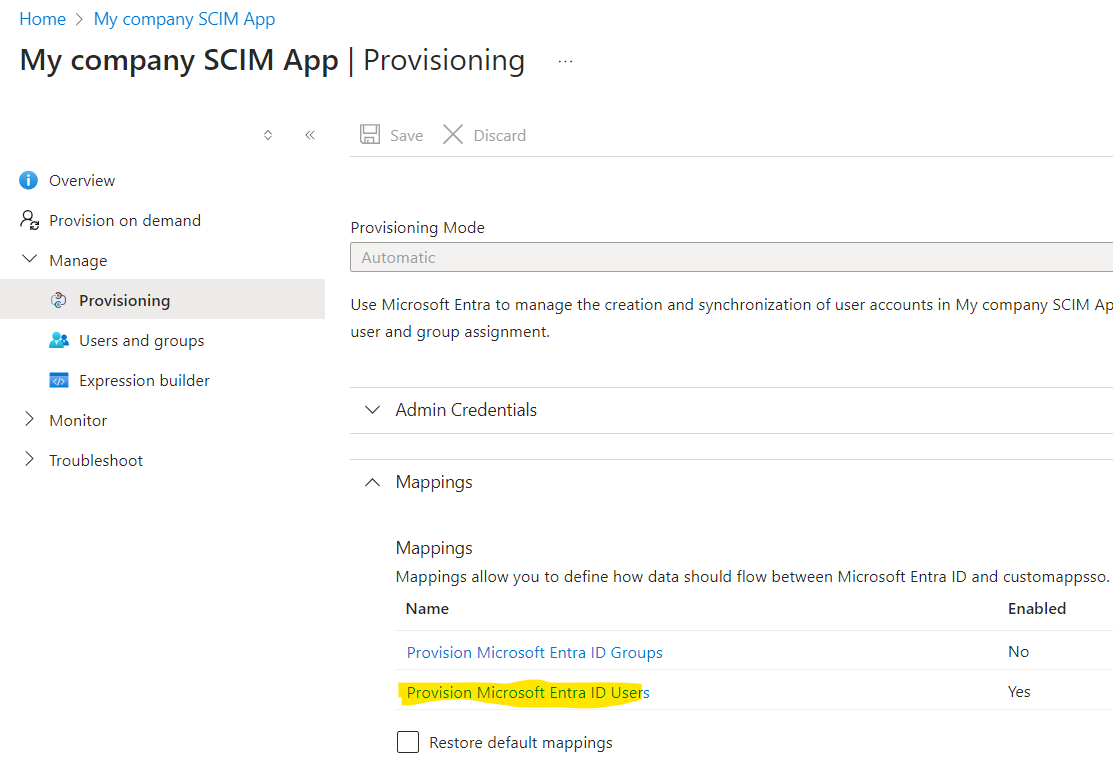Click the Admin Credentials heading text
The image size is (1113, 772).
(466, 409)
